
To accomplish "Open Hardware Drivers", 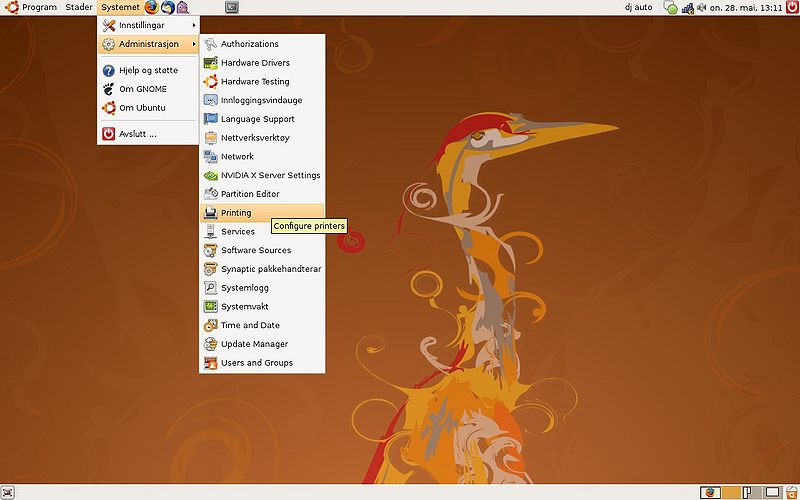I will (262, 63).
